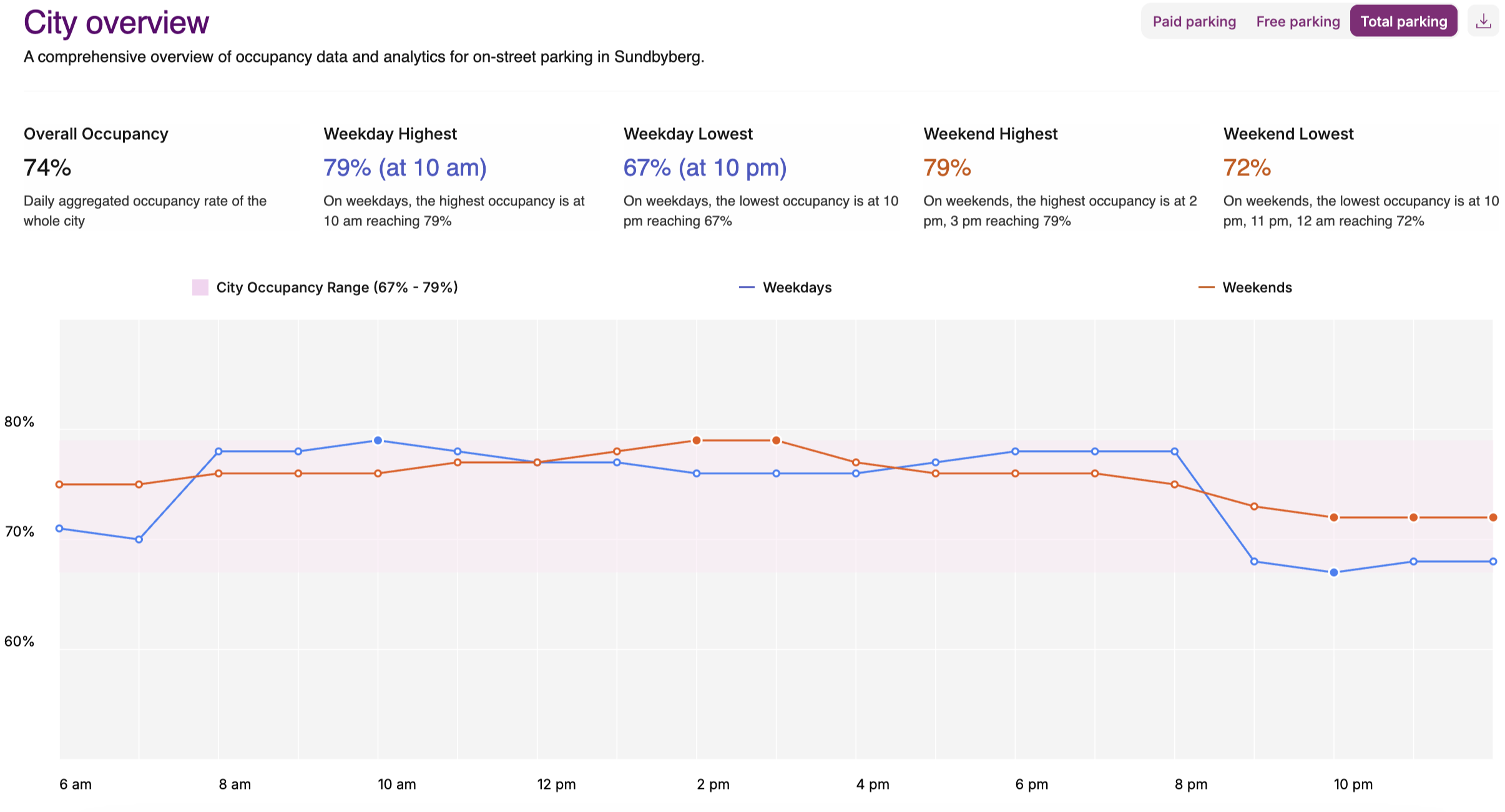Select the Free parking tab
The image size is (1505, 812).
[1297, 22]
